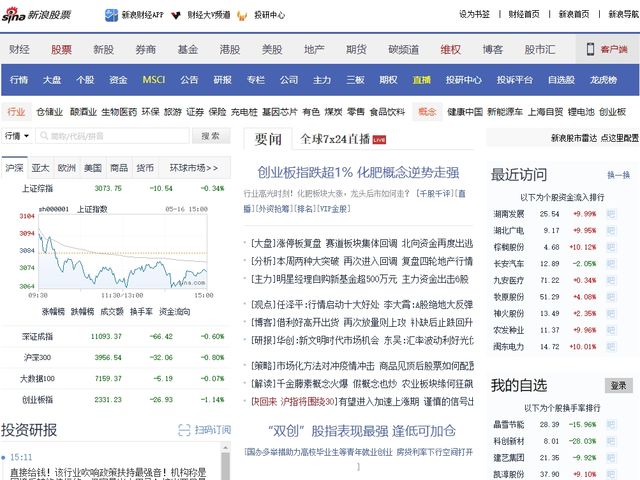Viewport: 640px width, 480px height.
Task: Show the 换手率 ranking
Action: pos(141,312)
